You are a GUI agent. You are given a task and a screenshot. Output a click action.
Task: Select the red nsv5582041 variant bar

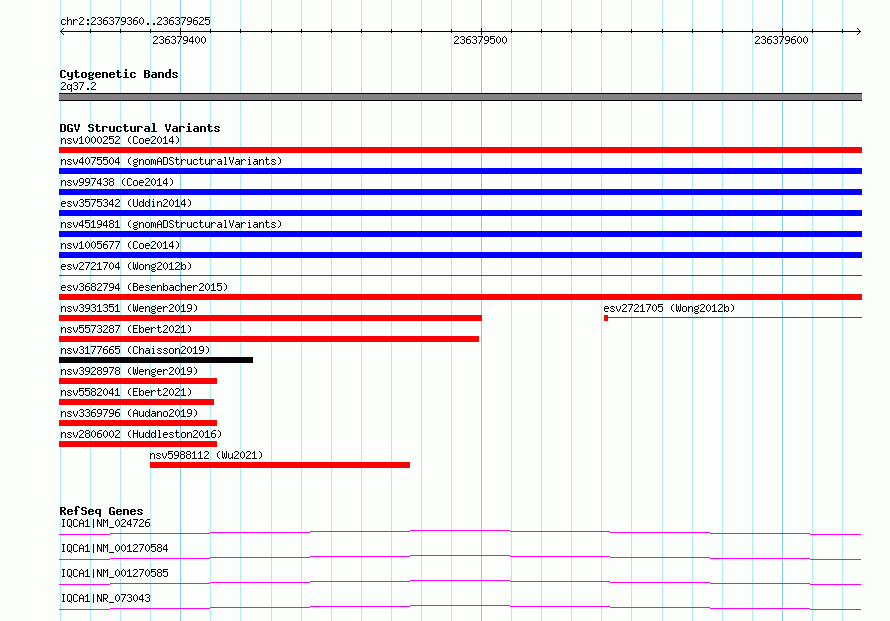(136, 402)
